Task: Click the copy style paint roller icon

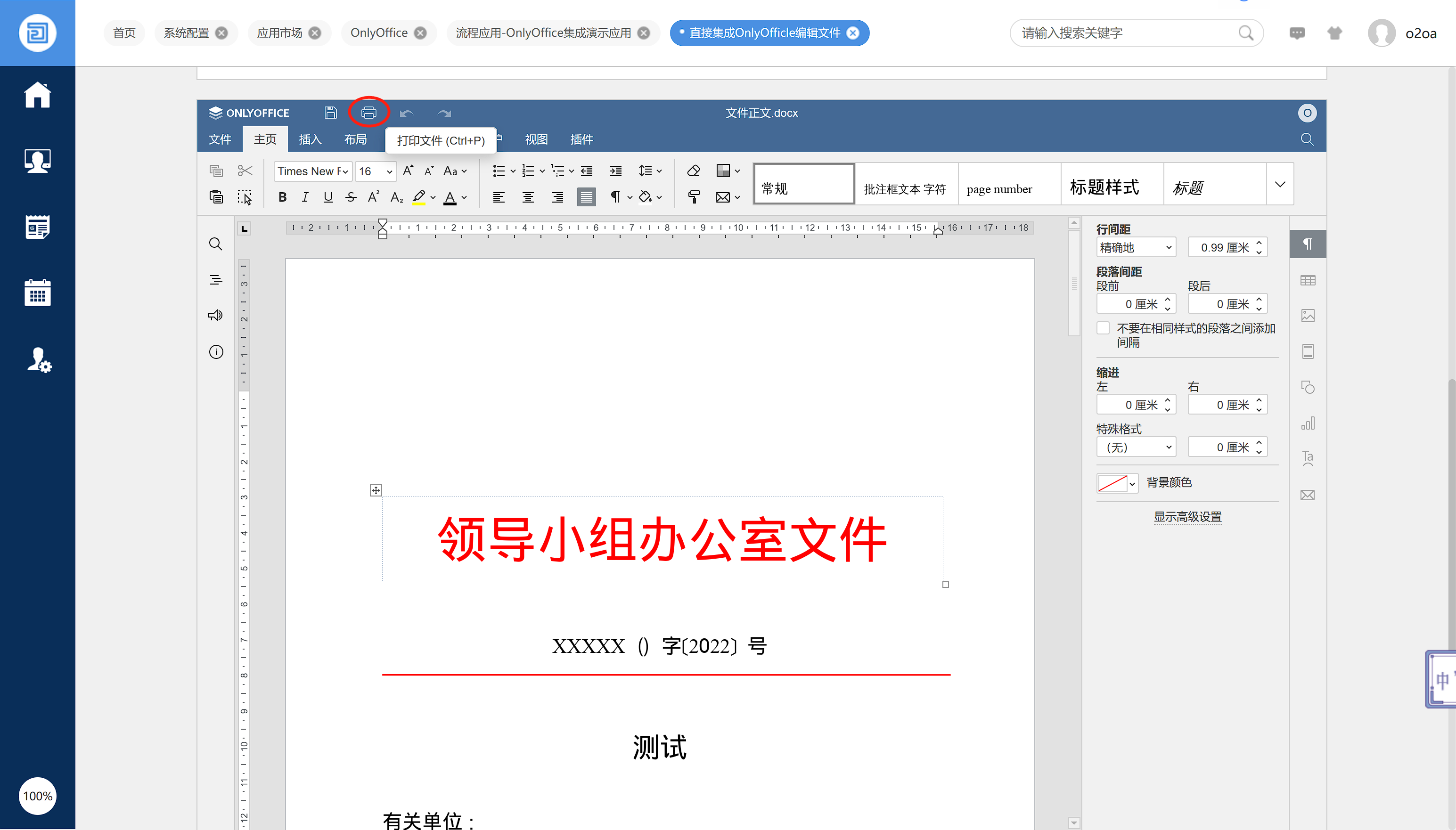Action: pos(693,197)
